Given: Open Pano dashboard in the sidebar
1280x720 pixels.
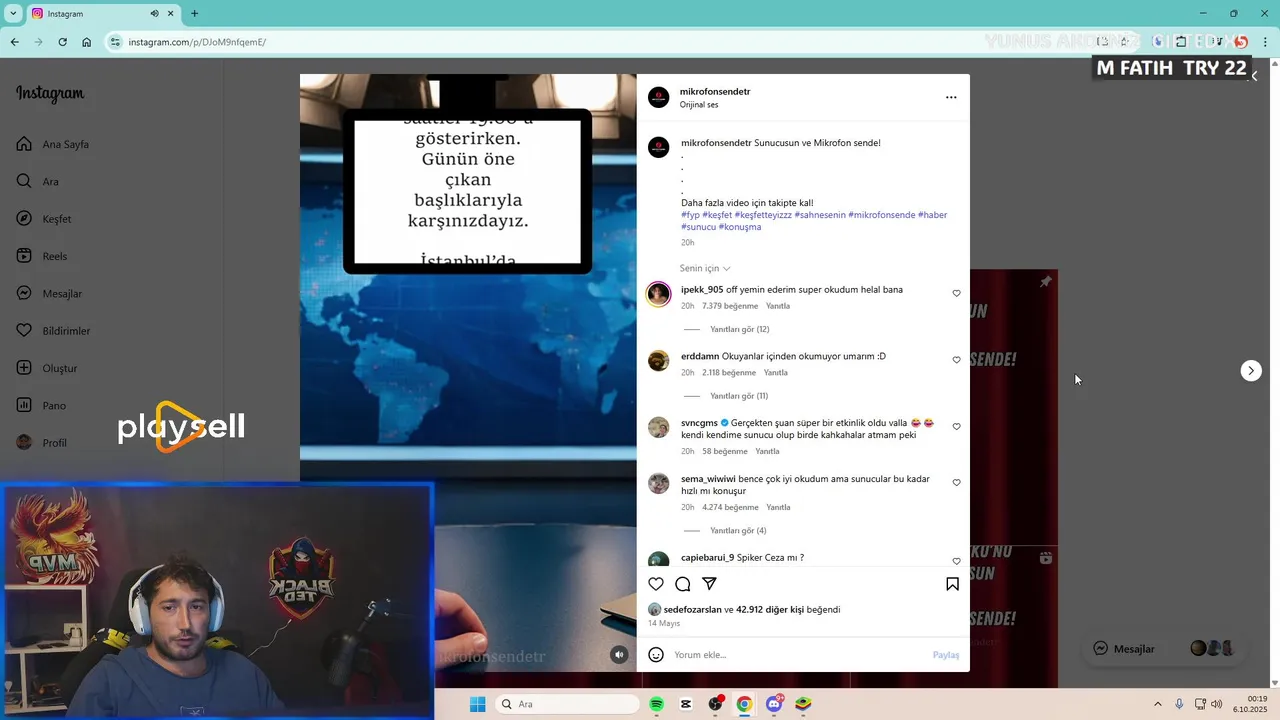Looking at the screenshot, I should [x=41, y=405].
